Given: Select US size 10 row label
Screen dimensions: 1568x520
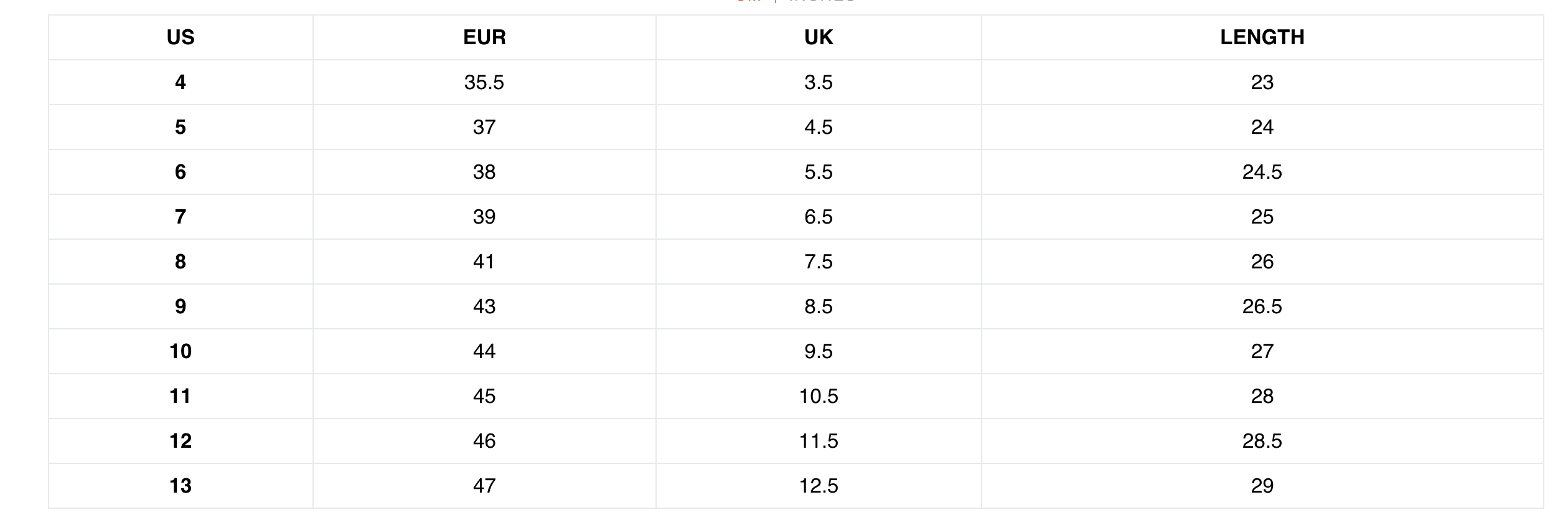Looking at the screenshot, I should 181,351.
